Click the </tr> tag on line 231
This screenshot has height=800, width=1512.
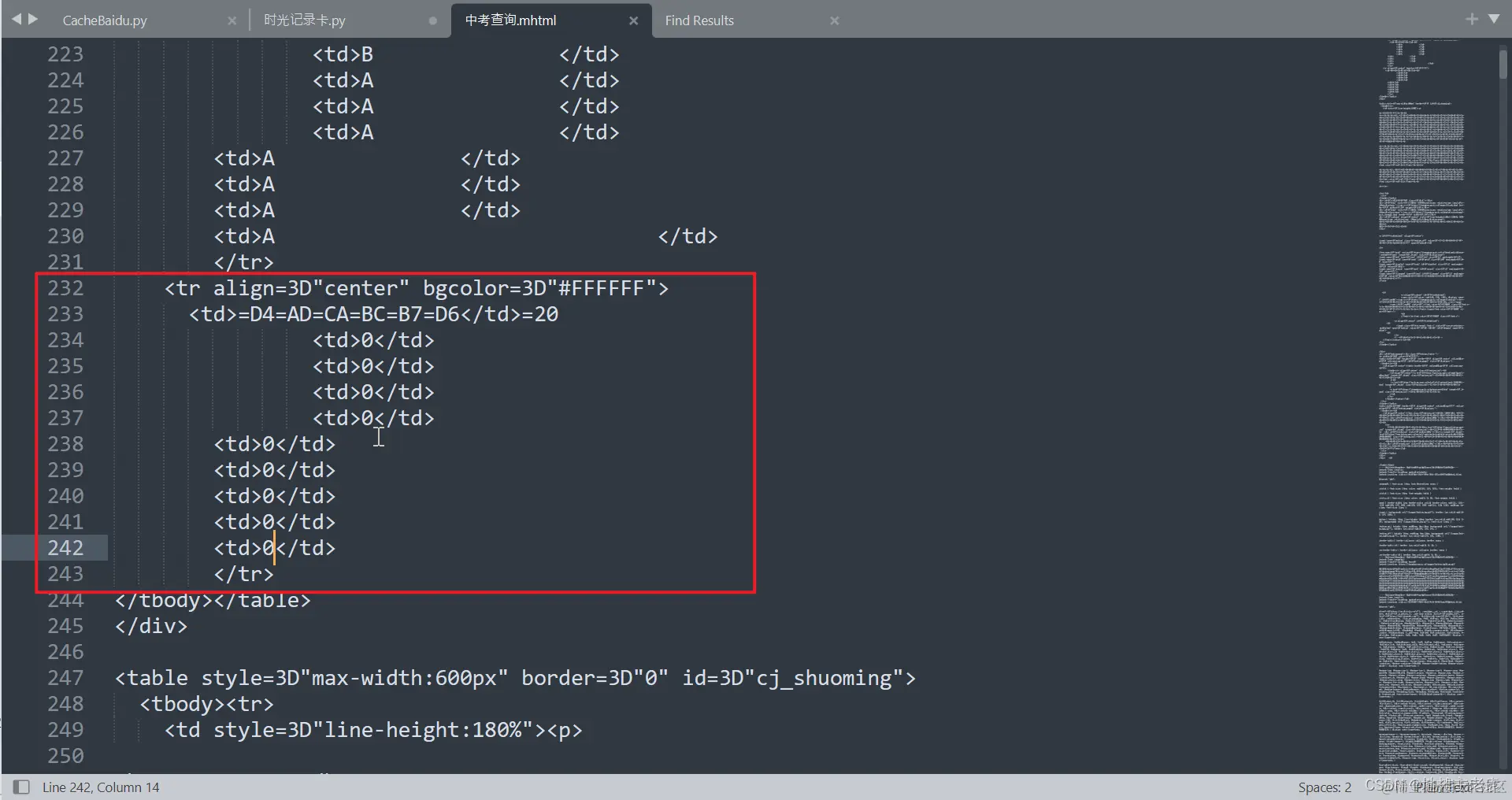click(x=243, y=262)
